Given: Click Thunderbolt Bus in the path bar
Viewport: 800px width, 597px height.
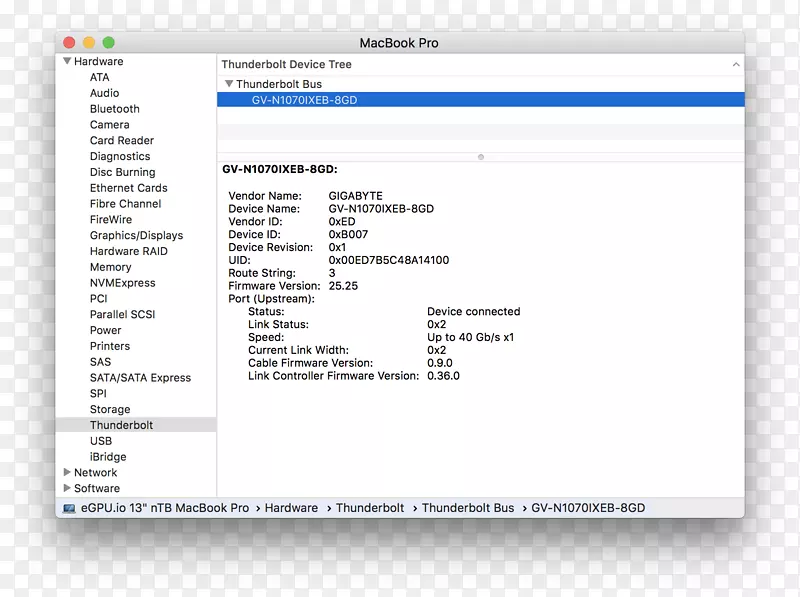Looking at the screenshot, I should tap(467, 508).
